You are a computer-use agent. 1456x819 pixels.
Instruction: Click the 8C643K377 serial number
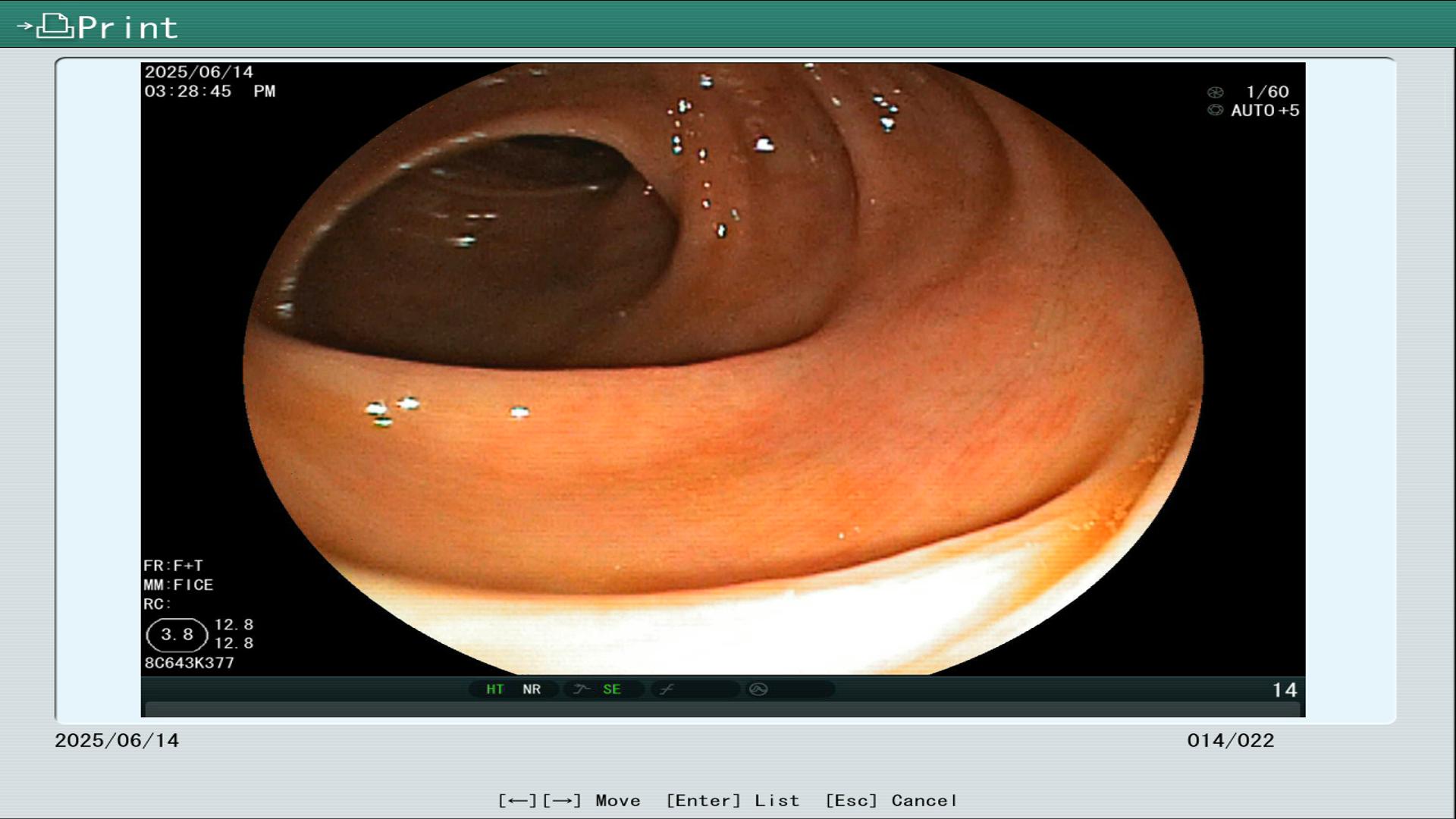(189, 663)
